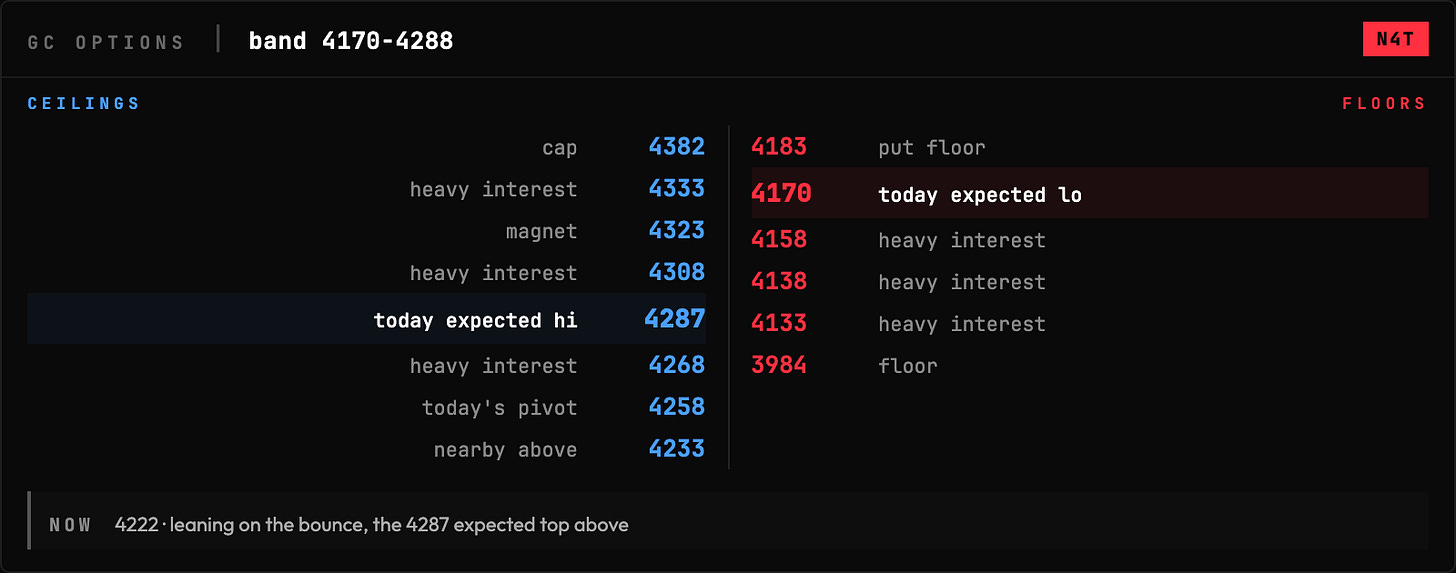Select the 4133 heavy interest floor
1456x573 pixels.
[x=1090, y=324]
